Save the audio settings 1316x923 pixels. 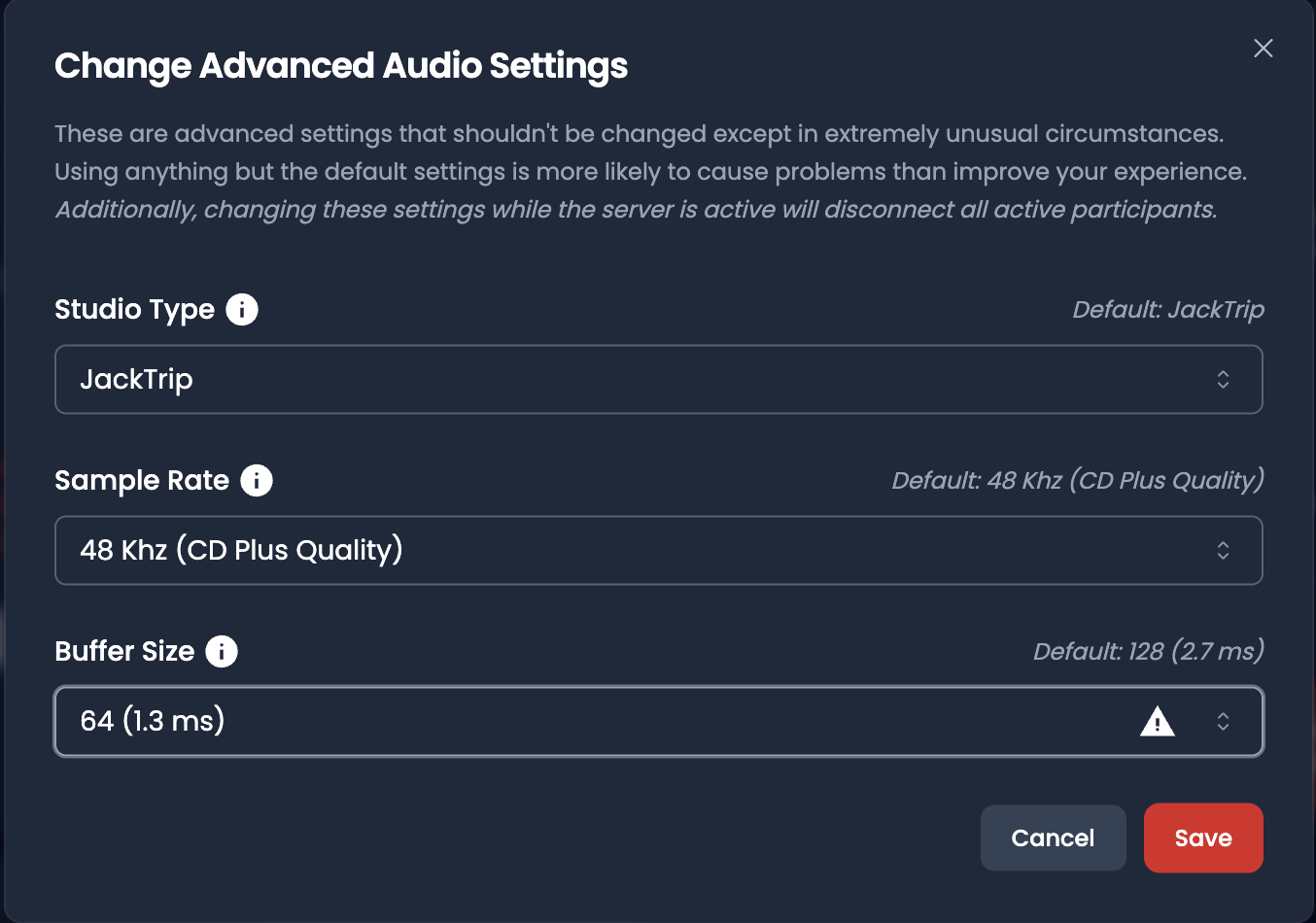tap(1202, 838)
